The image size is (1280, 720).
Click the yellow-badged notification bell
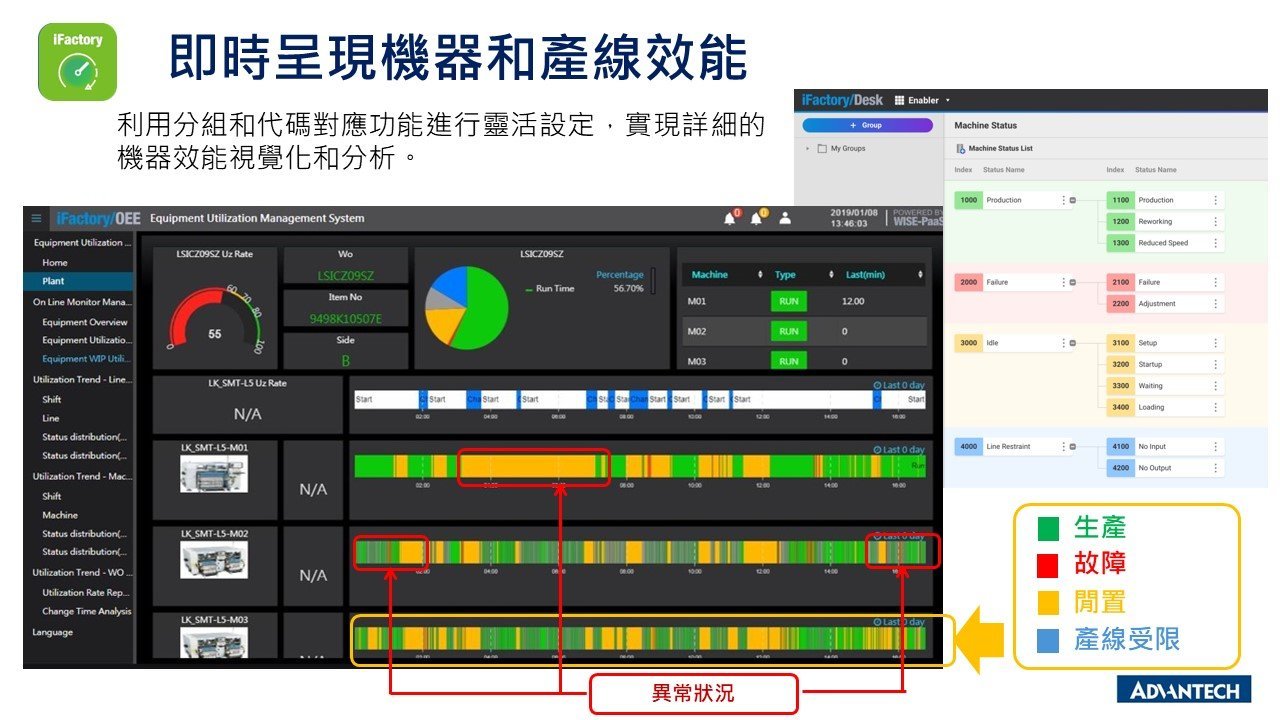point(758,218)
